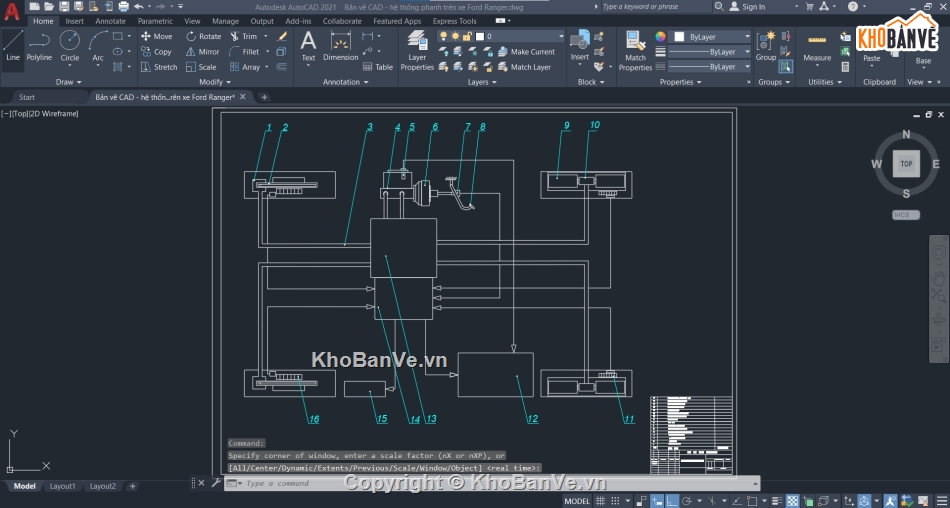Click the Undo arrow
Screen dimensions: 950x508
click(x=139, y=7)
